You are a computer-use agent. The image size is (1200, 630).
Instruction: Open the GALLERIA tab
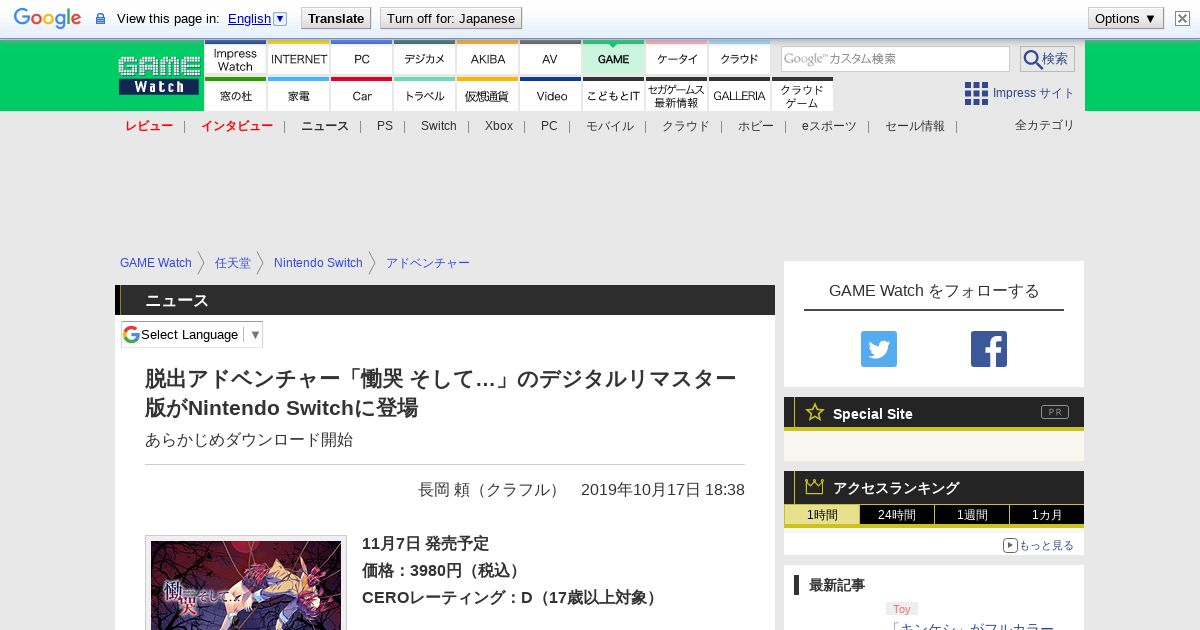click(x=739, y=95)
